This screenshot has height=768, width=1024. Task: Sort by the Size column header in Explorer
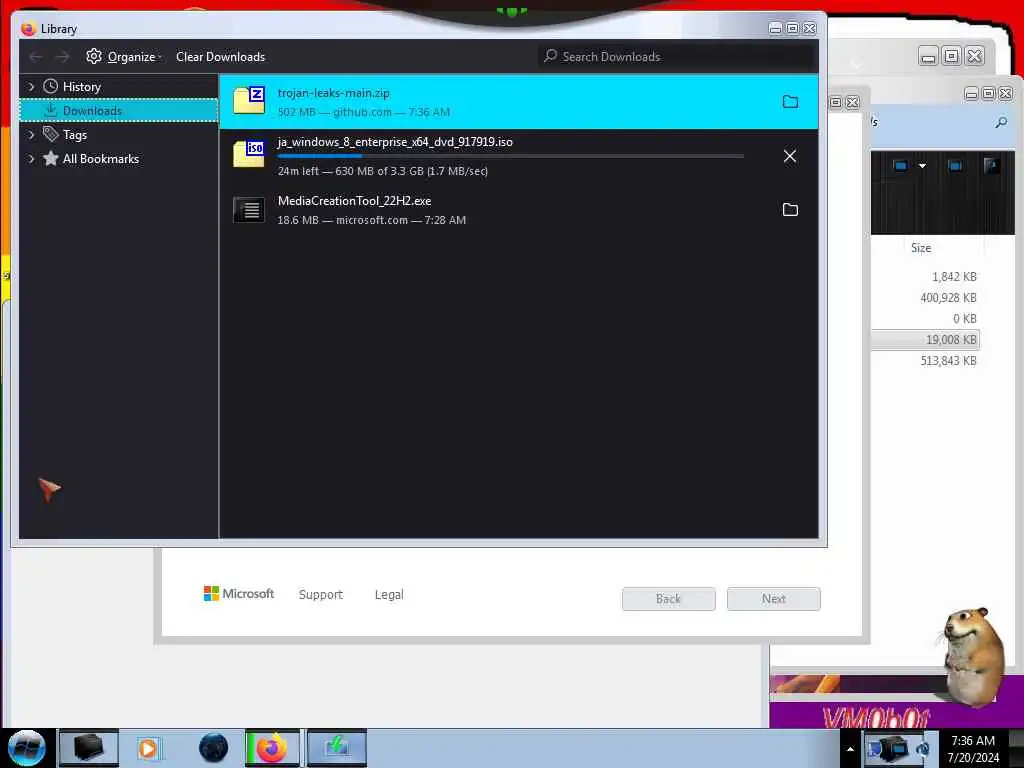(x=921, y=248)
